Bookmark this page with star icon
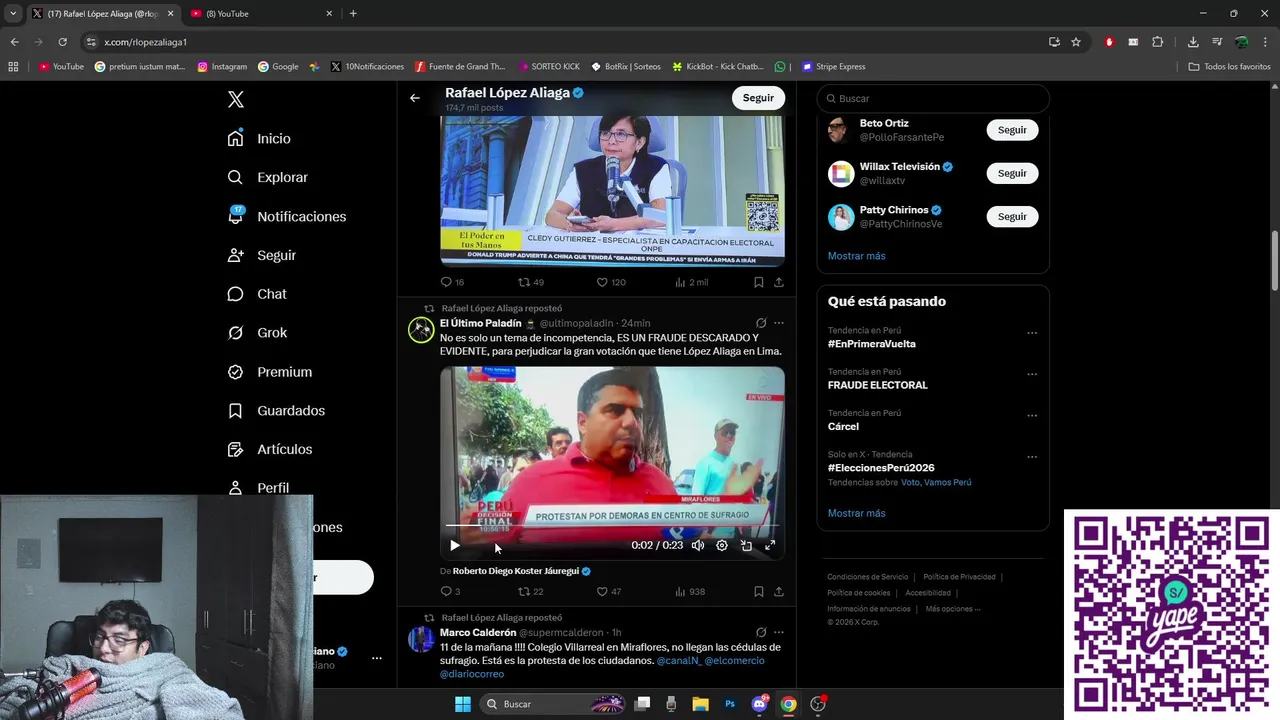Screen dimensions: 1280x720 click(x=1076, y=42)
